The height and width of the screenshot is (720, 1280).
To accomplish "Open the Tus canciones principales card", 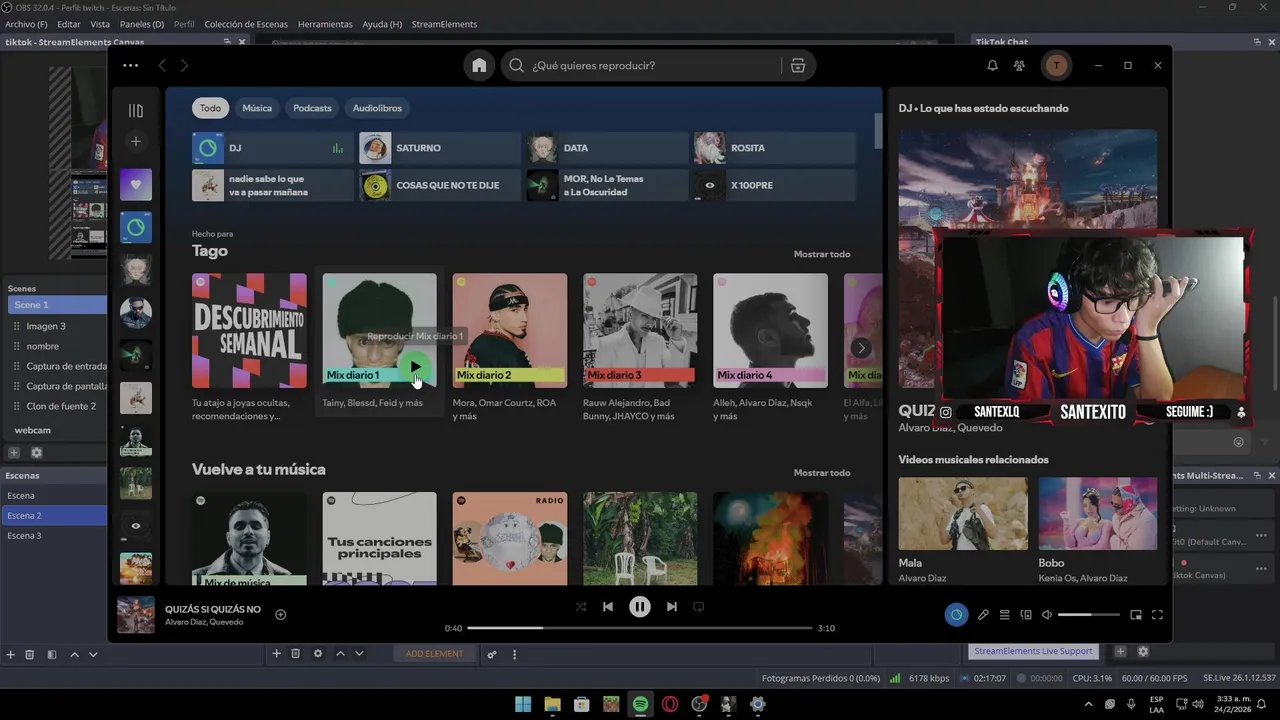I will [379, 538].
